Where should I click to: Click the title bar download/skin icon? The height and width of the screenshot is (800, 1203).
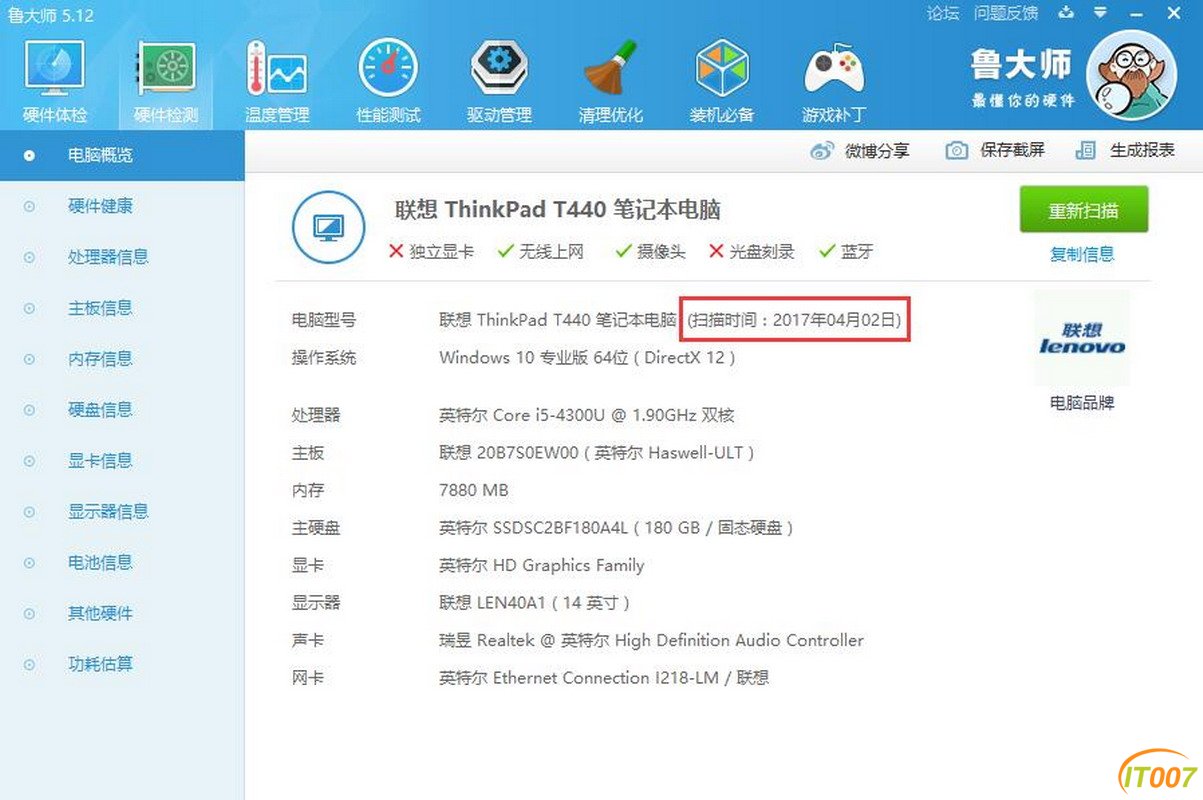pyautogui.click(x=1066, y=13)
